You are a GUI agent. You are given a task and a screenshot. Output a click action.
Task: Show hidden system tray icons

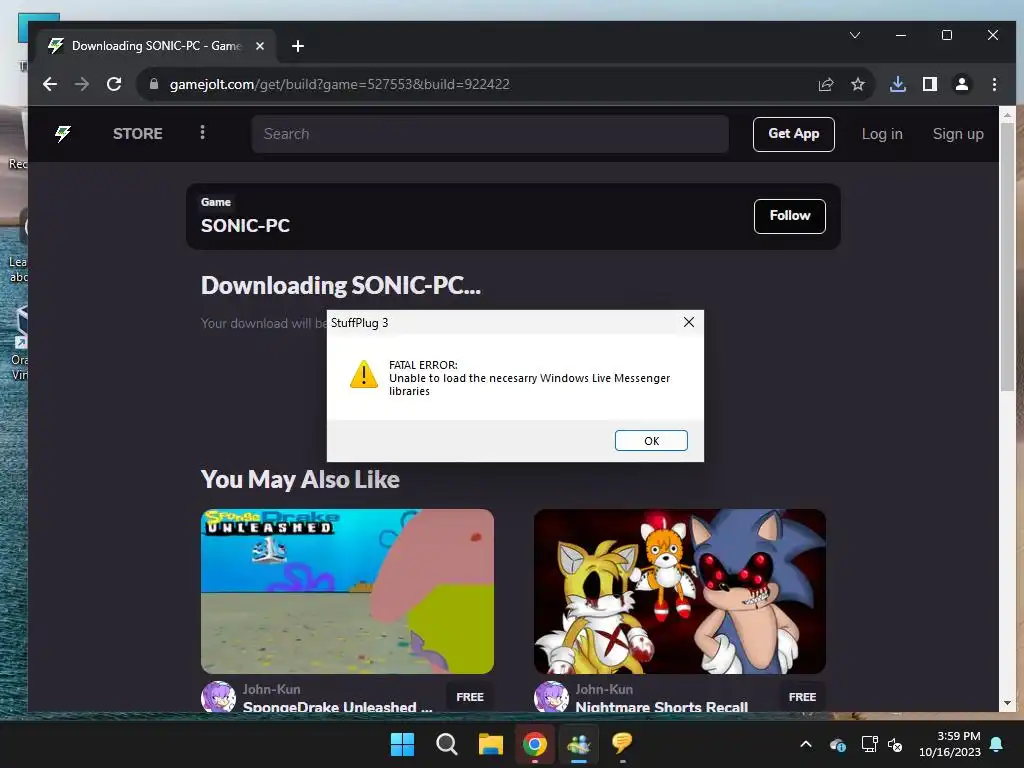[806, 744]
